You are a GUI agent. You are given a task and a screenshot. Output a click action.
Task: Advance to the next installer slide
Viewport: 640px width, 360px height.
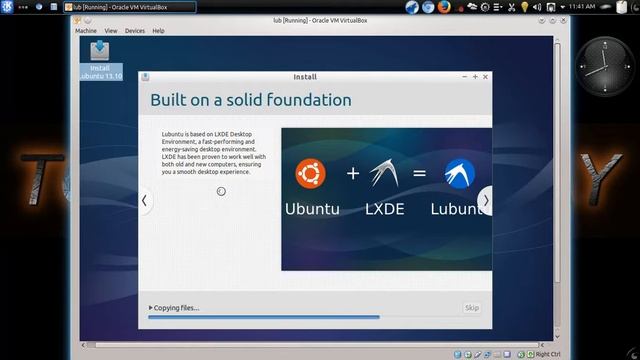[x=485, y=200]
